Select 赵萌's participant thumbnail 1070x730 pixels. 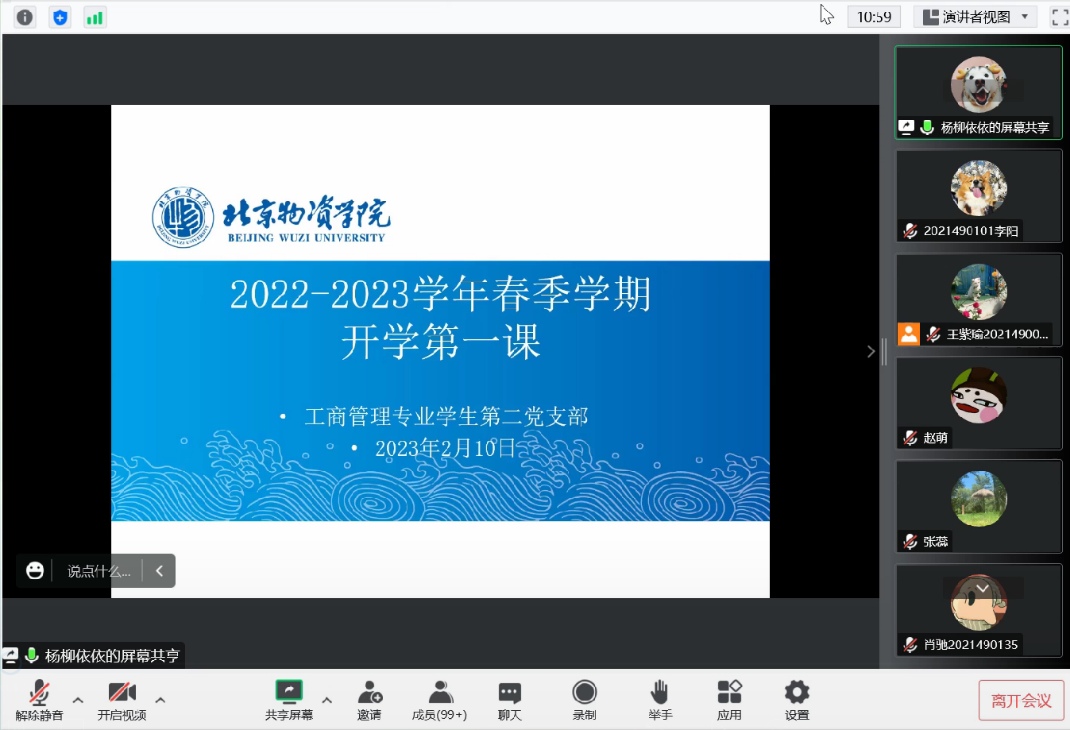978,402
